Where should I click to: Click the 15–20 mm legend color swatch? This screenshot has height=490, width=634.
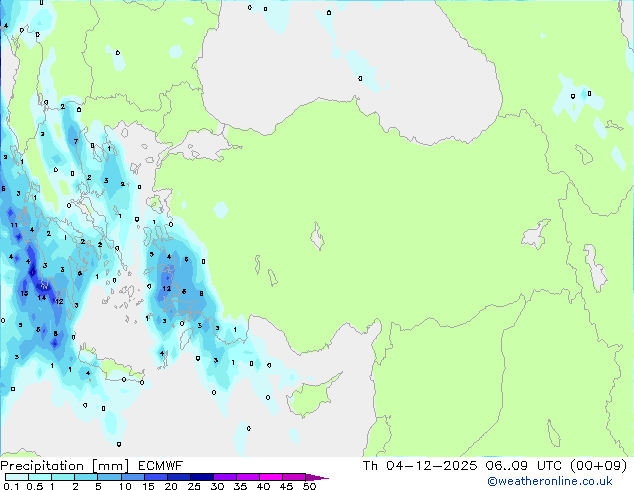[156, 477]
